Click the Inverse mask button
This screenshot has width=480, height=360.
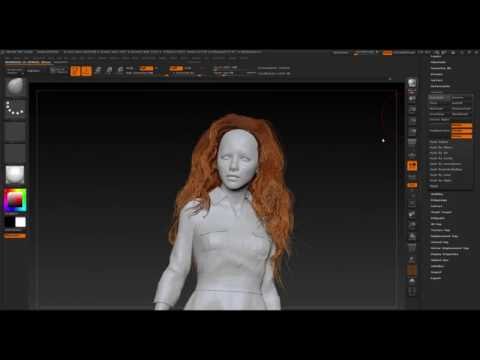[461, 97]
